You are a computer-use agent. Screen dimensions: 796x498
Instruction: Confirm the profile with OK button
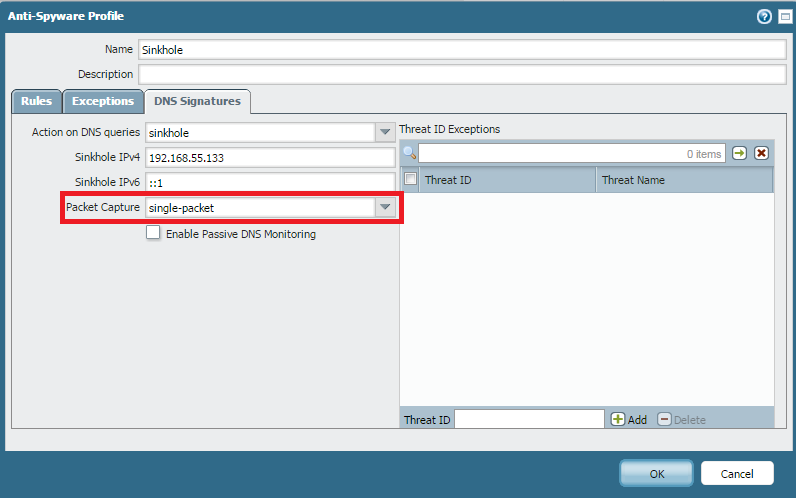pos(656,473)
